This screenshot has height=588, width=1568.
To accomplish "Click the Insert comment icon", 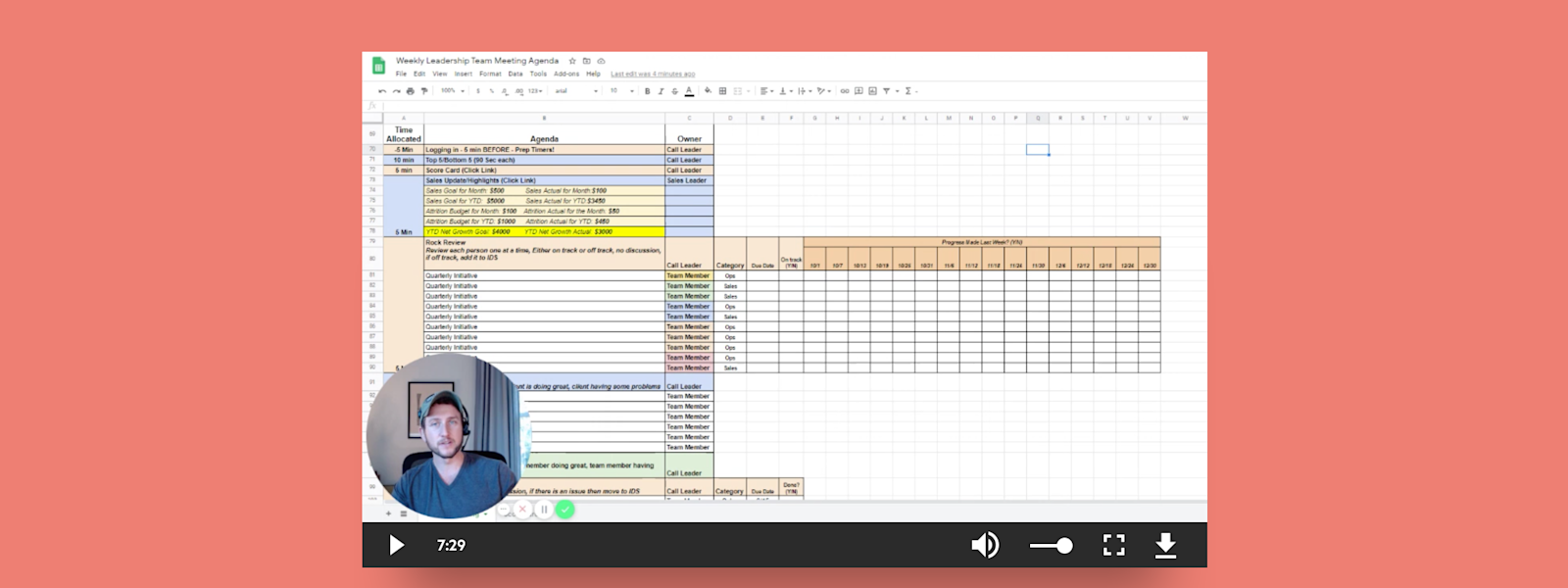I will 858,91.
